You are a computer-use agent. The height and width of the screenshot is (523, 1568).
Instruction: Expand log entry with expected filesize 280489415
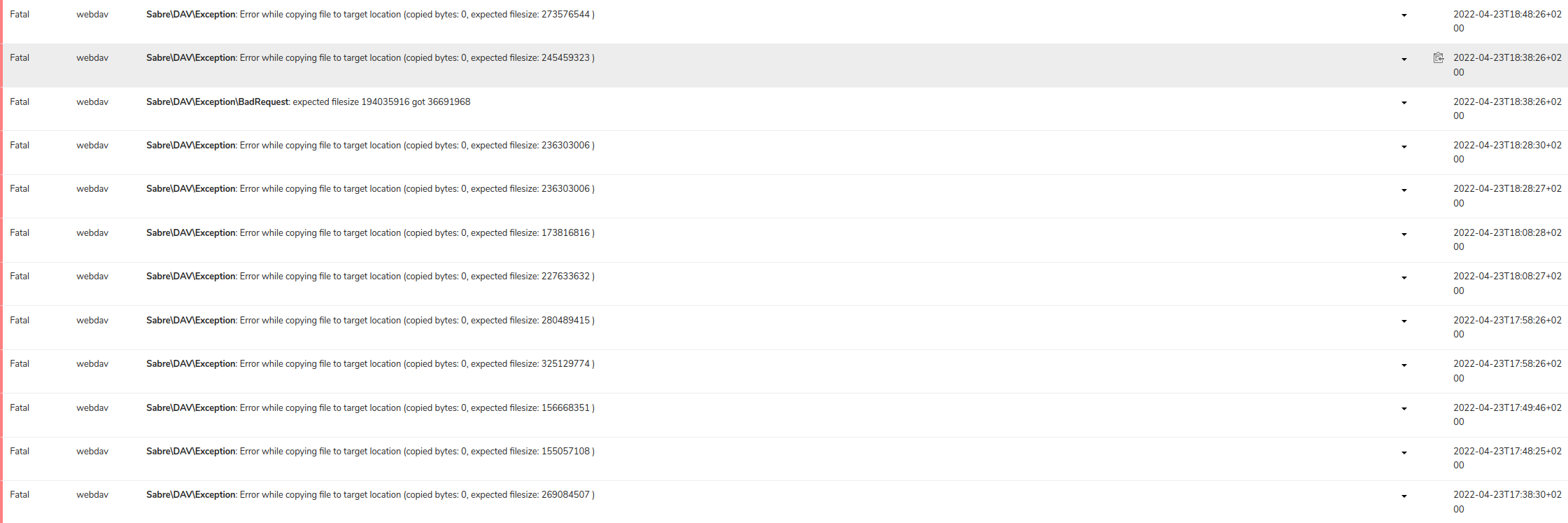(1404, 321)
